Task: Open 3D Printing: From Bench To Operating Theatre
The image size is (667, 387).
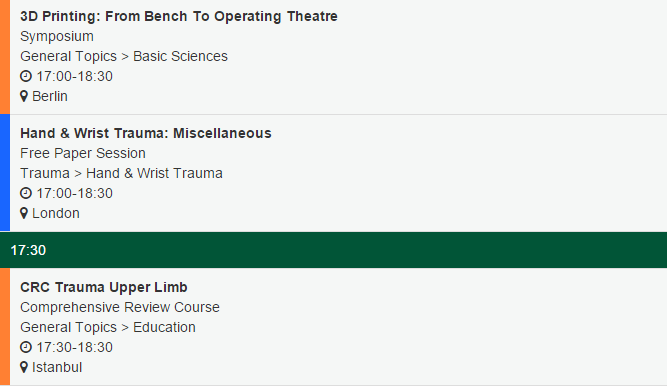Action: [x=179, y=16]
